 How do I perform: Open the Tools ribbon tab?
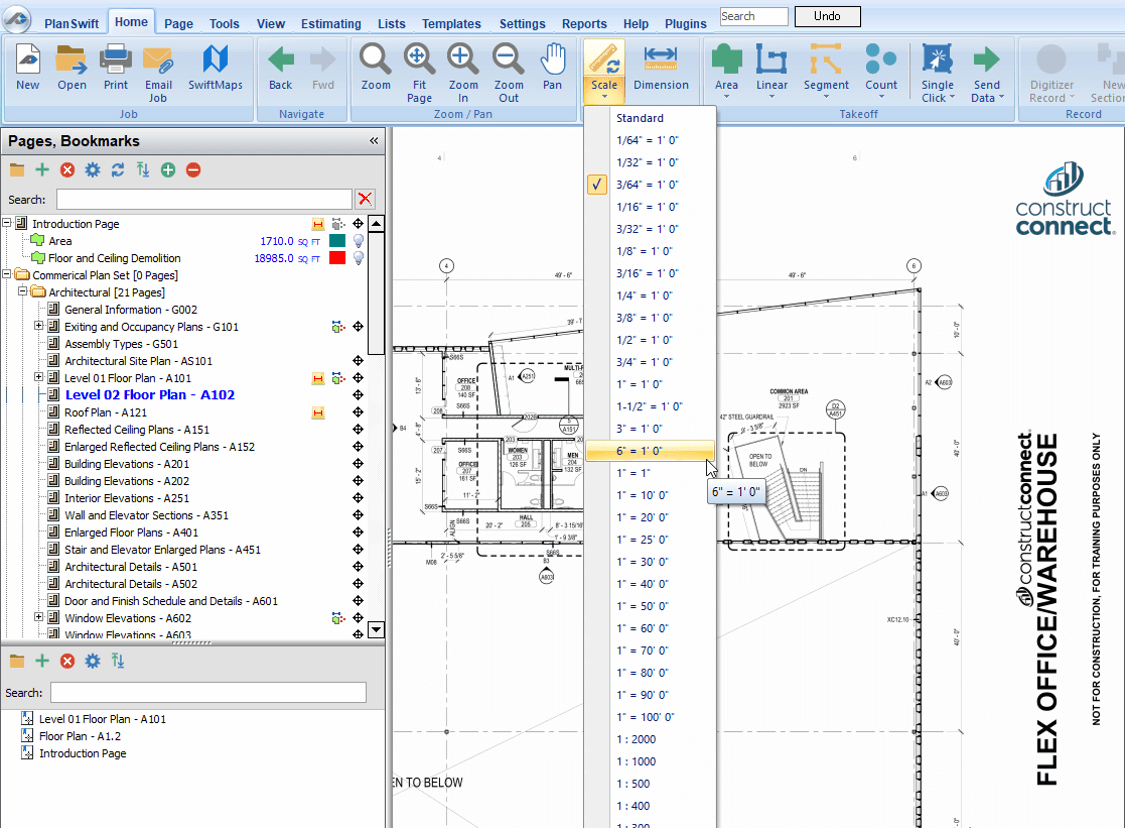[x=225, y=24]
